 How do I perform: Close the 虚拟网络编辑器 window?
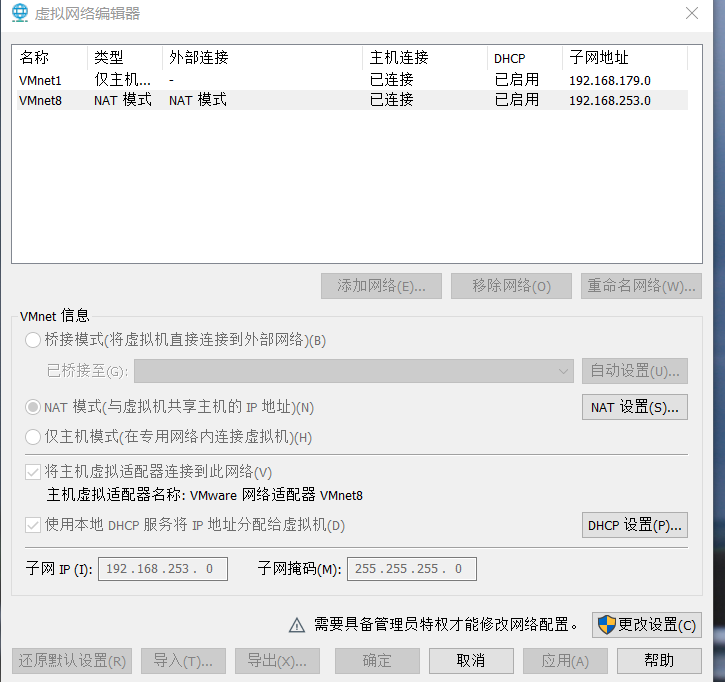[692, 13]
